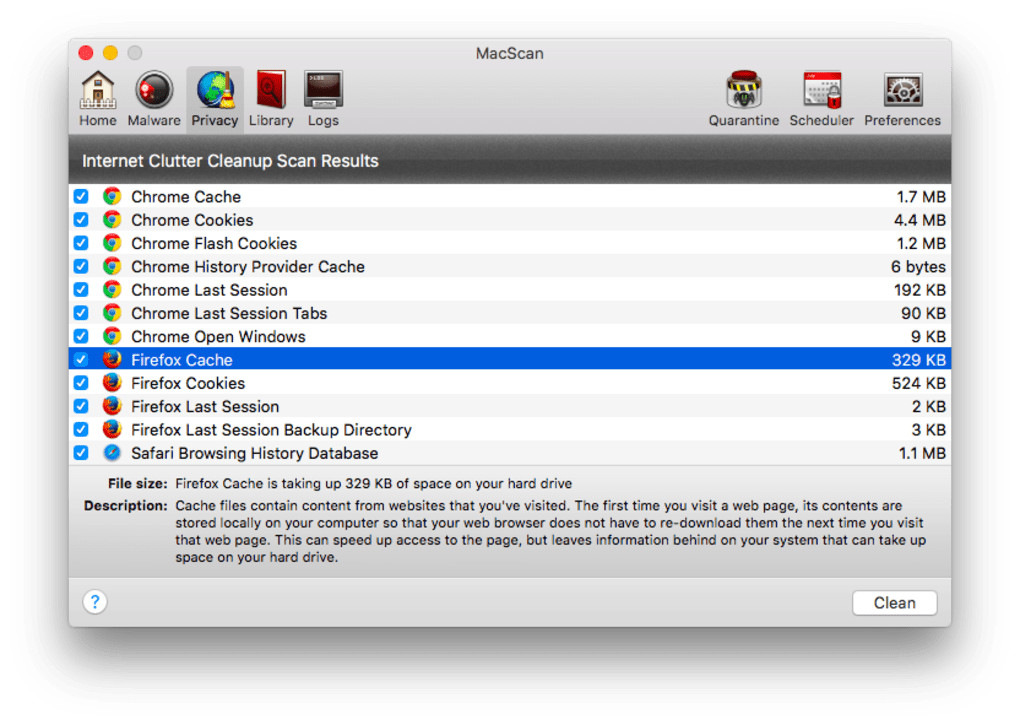Click the Chrome icon beside Chrome Open Windows
This screenshot has width=1020, height=725.
click(112, 336)
